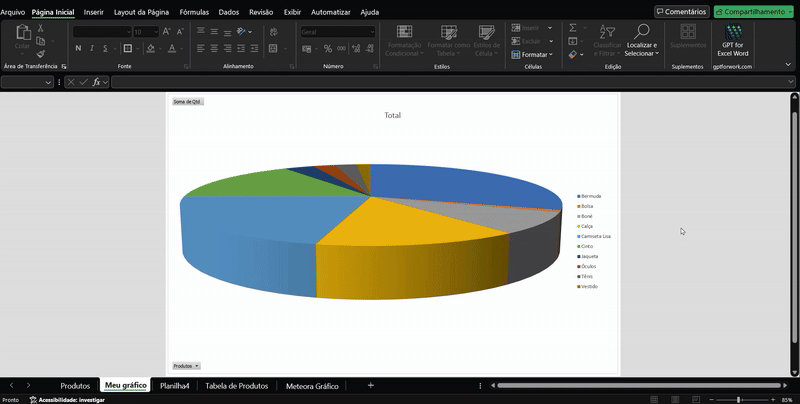Click the Format Painter brush icon
800x404 pixels.
40,55
